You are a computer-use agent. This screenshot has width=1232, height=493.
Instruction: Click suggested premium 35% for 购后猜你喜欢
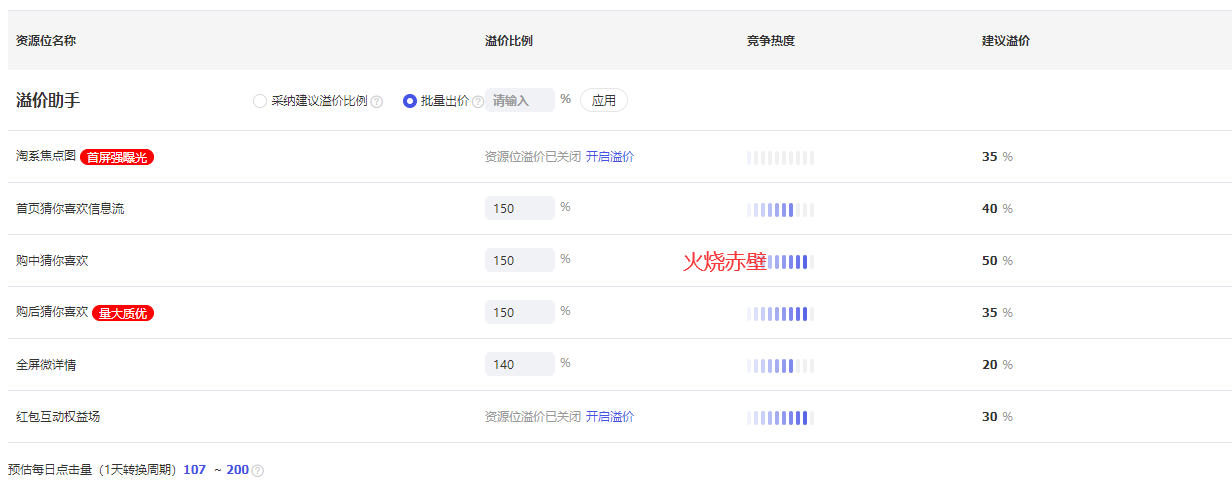coord(997,313)
